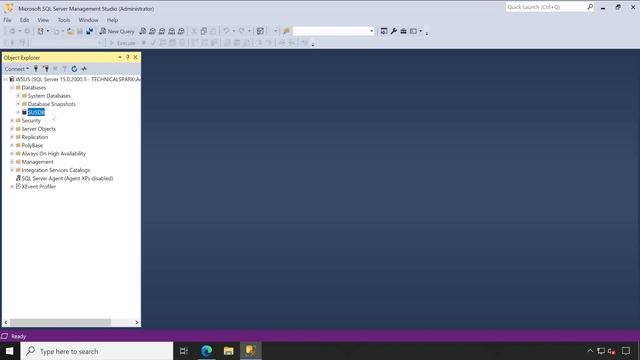Expand the XEvent Profiler node
The image size is (640, 360).
tap(12, 187)
